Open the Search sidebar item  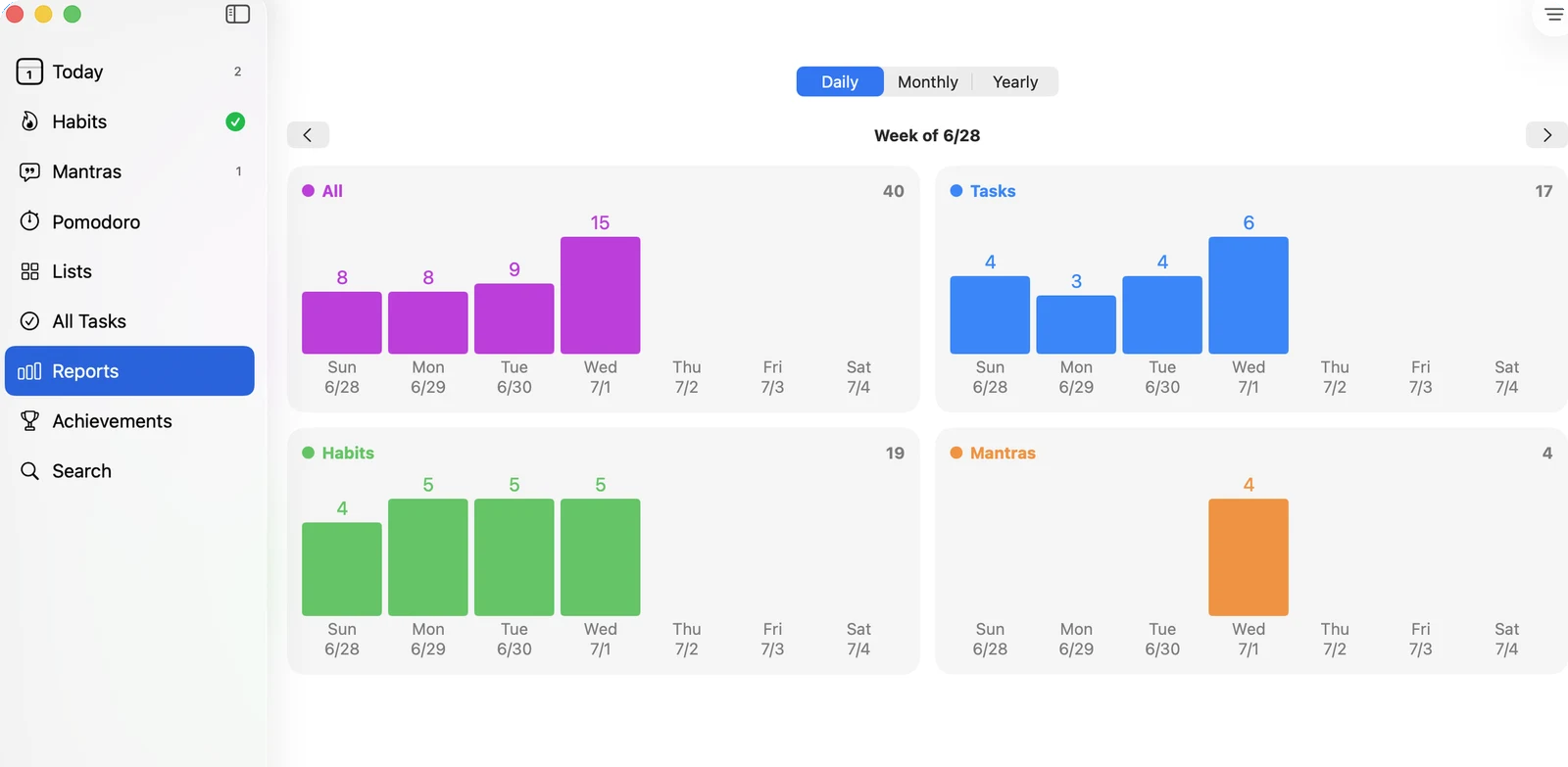(x=129, y=471)
